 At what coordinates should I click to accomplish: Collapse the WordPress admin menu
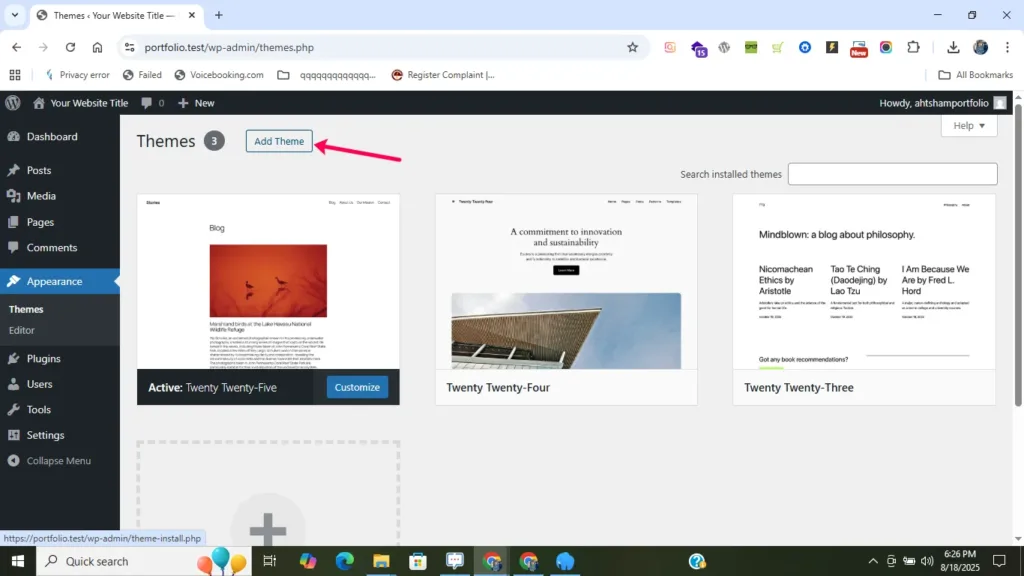tap(58, 461)
